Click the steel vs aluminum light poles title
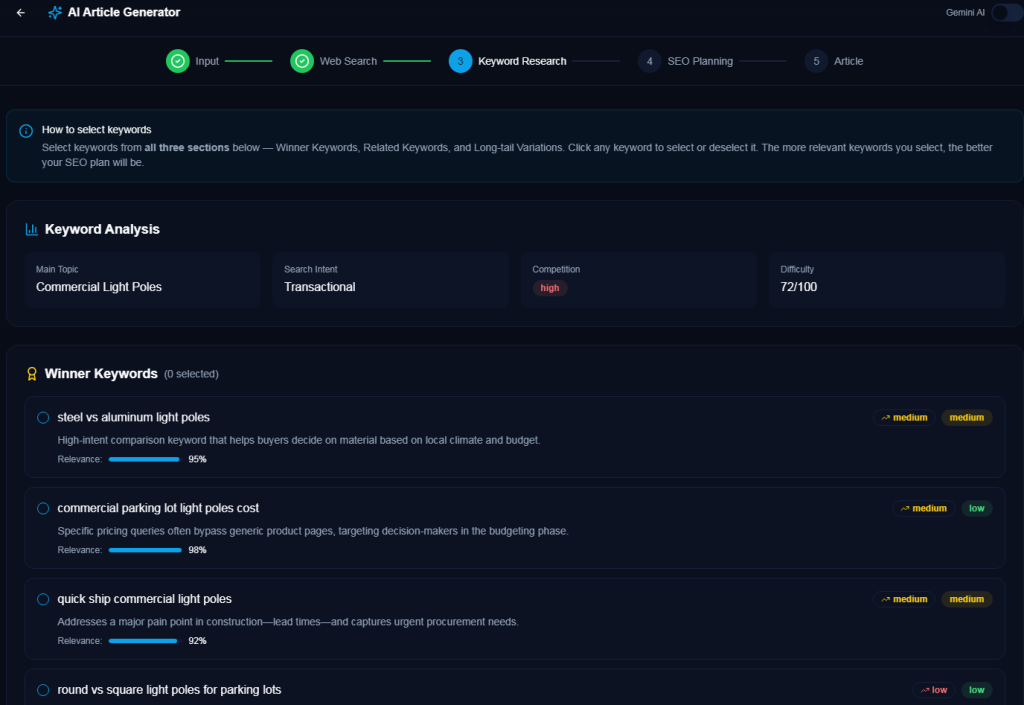The image size is (1024, 705). [133, 417]
